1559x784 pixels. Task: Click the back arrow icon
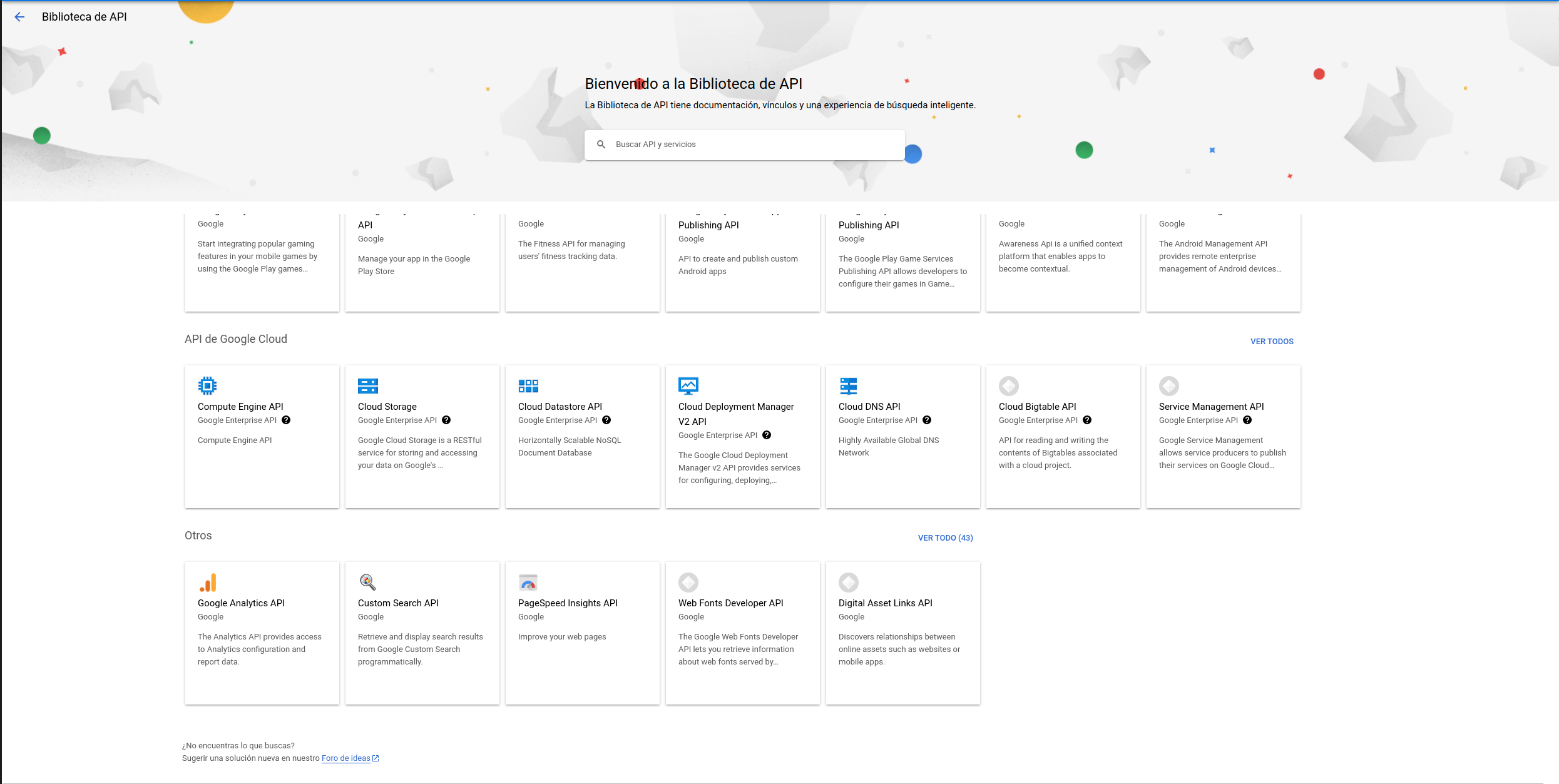[19, 17]
